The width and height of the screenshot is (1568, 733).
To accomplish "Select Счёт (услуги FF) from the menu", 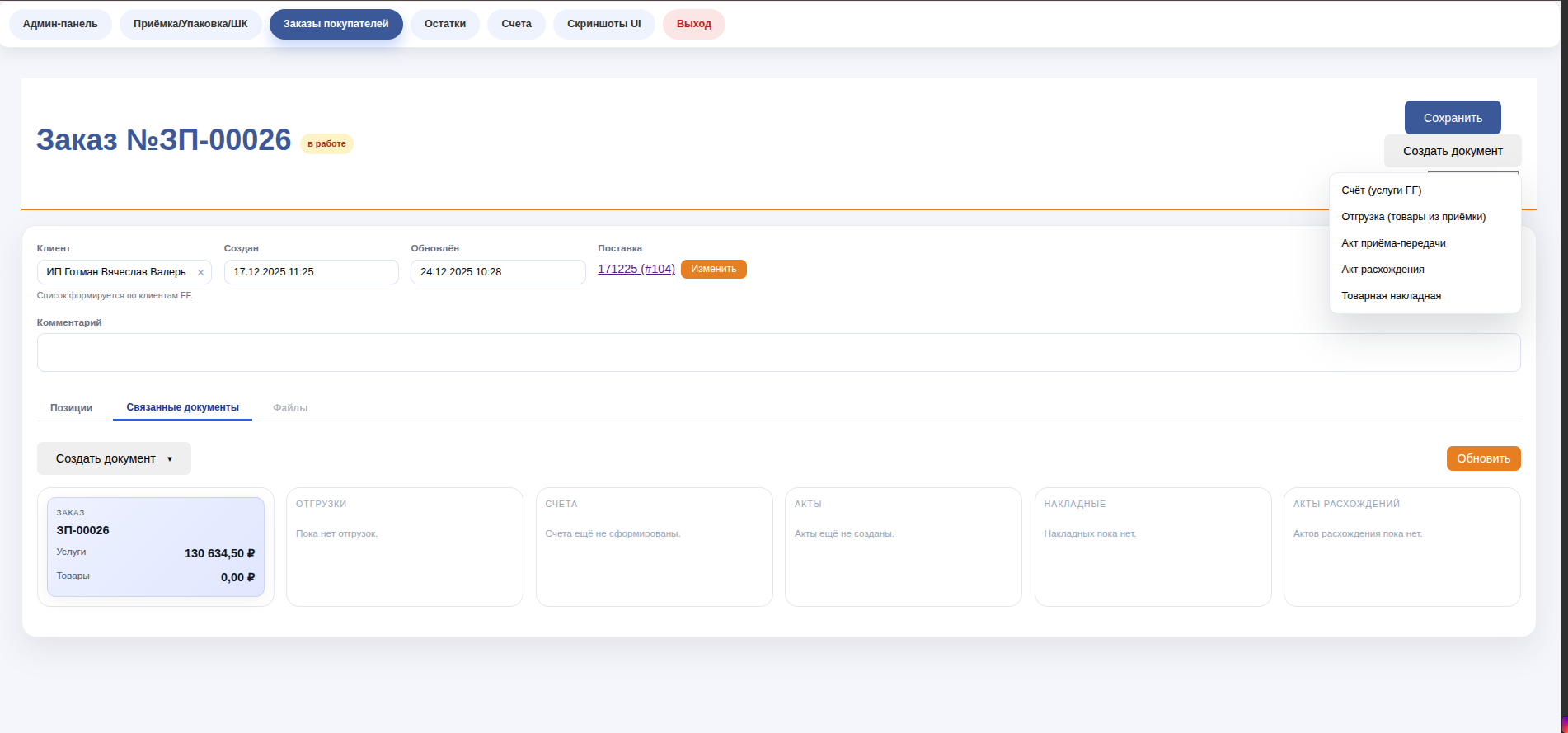I will pos(1381,190).
